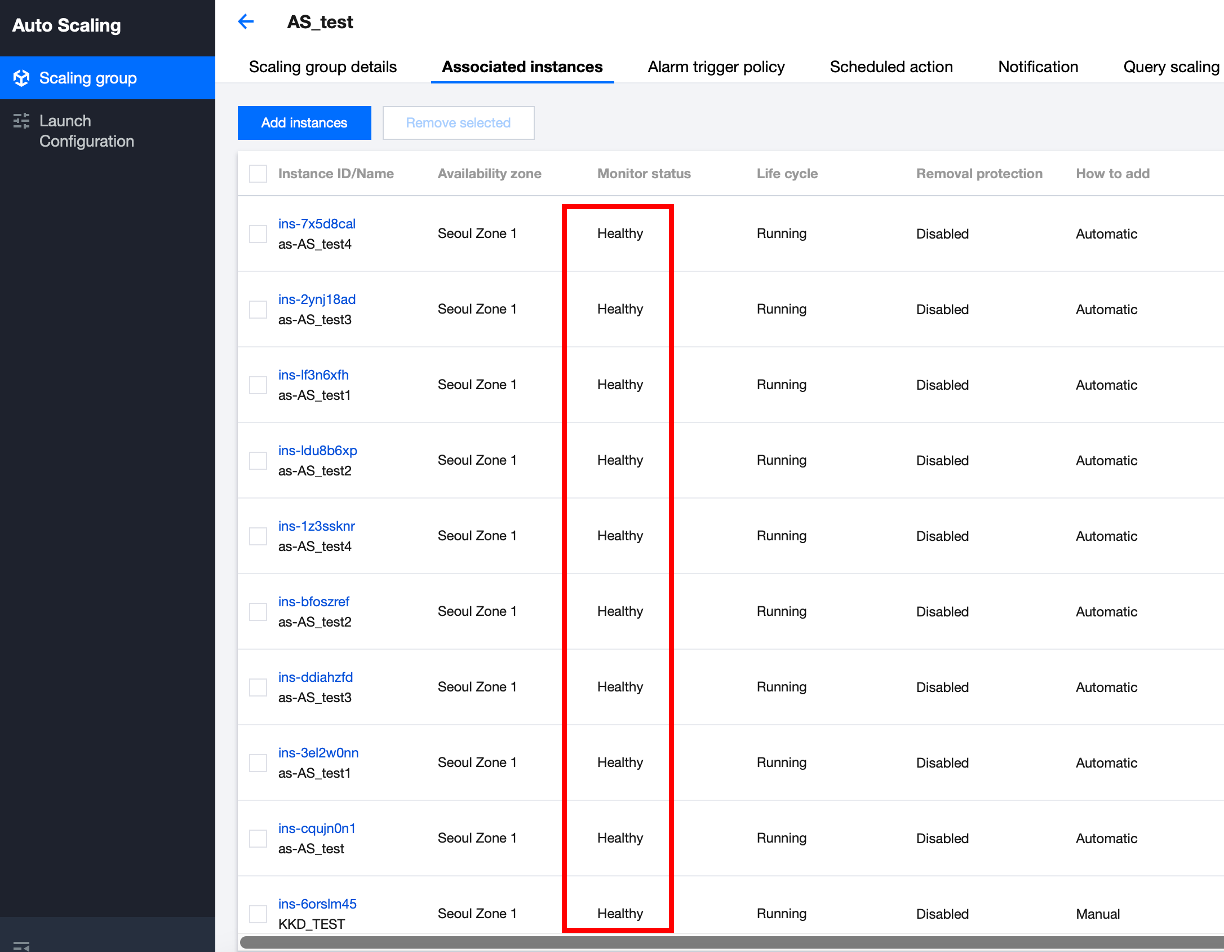Click Running in the ins-2ynj18ad row

782,310
